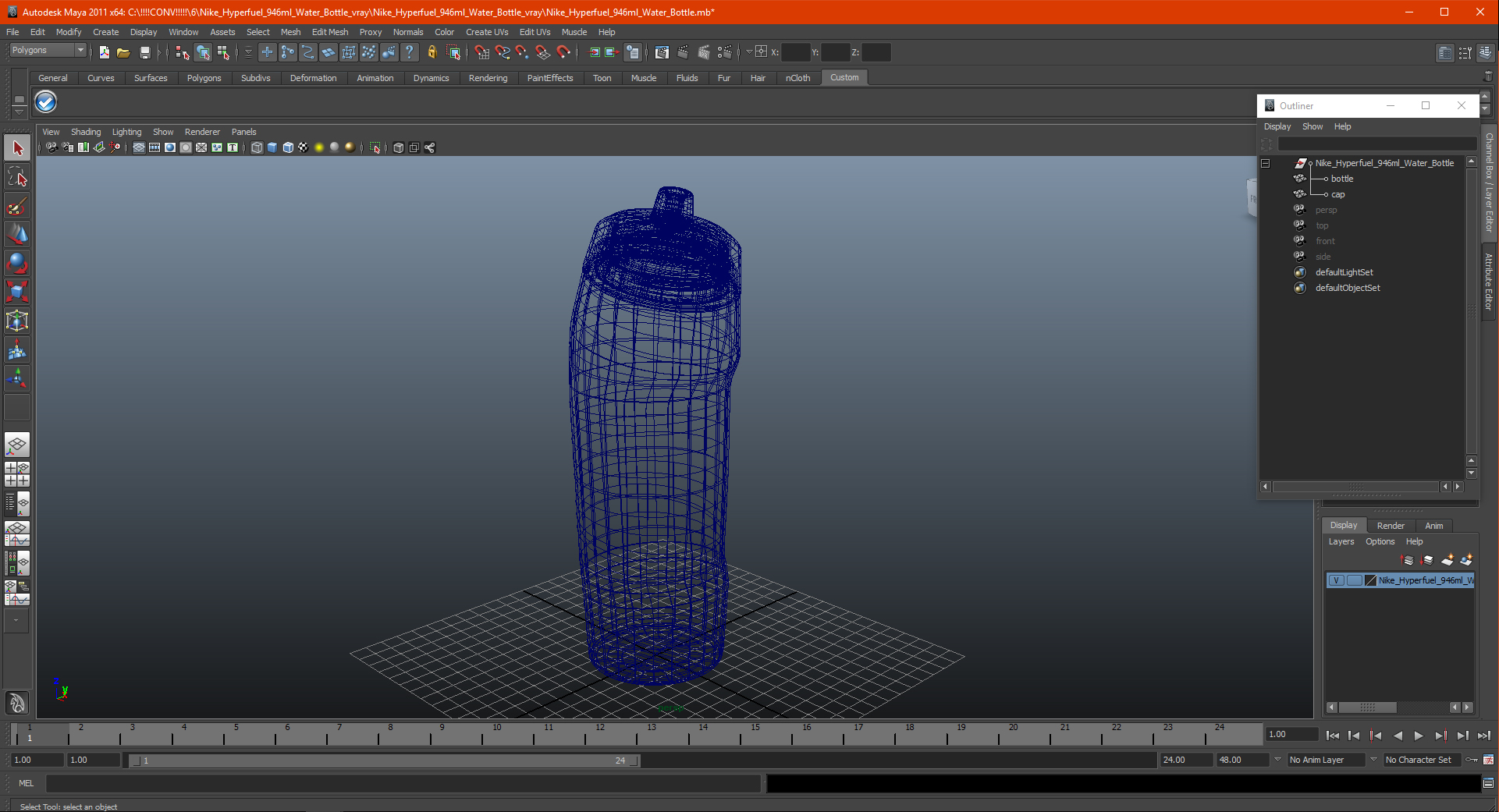Enable smooth shade all cube icon
1499x812 pixels.
[272, 147]
